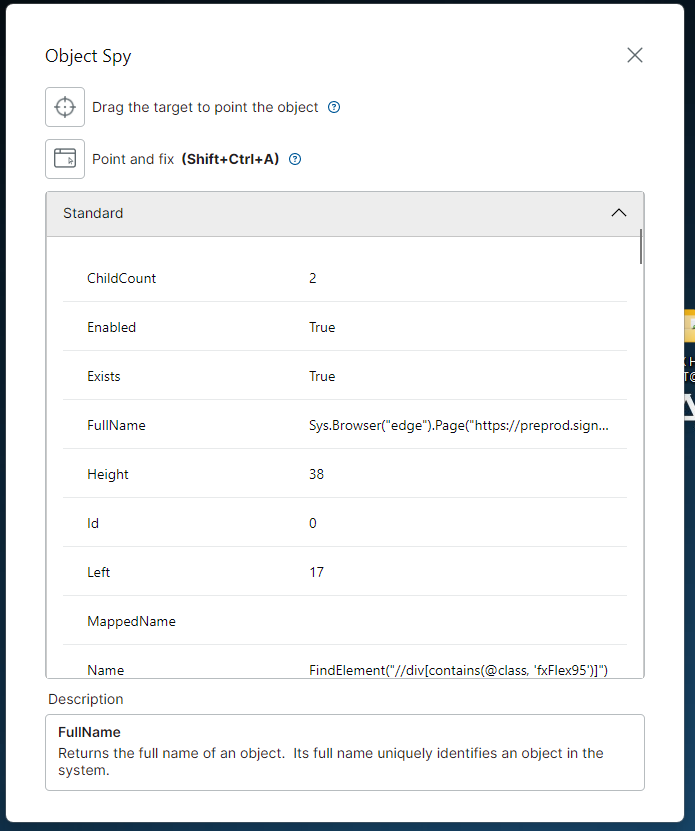Screen dimensions: 695x831
Task: Close the Object Spy dialog
Action: [635, 55]
